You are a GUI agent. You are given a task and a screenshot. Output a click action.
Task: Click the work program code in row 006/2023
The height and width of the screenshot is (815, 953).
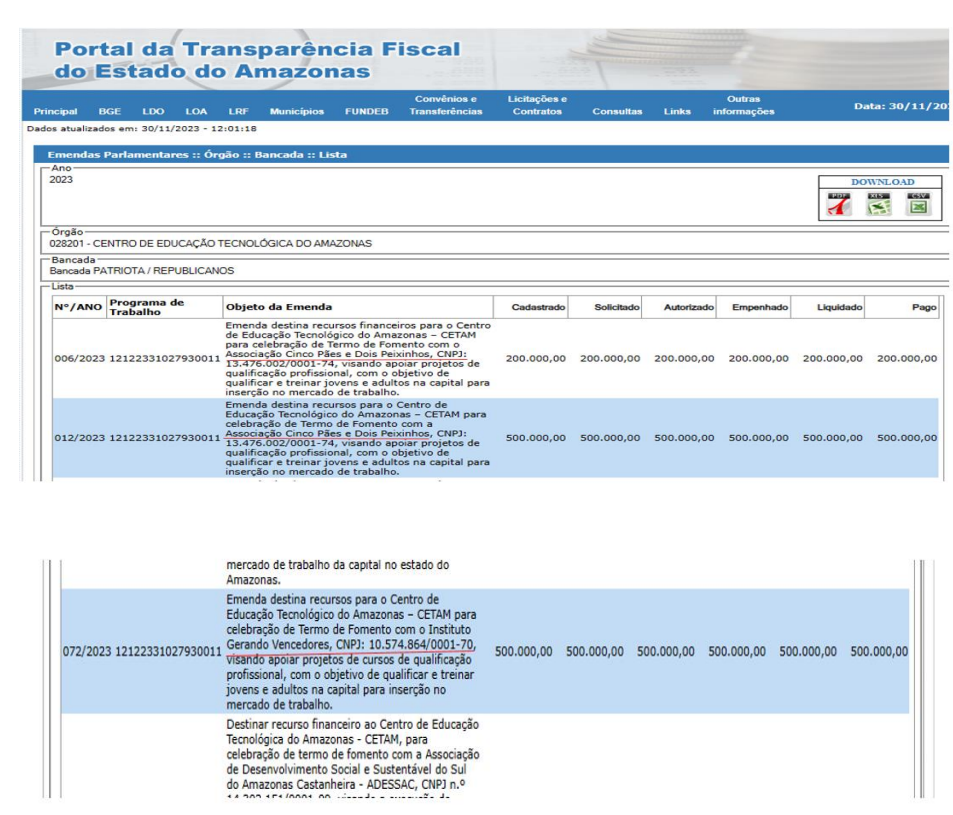(165, 359)
